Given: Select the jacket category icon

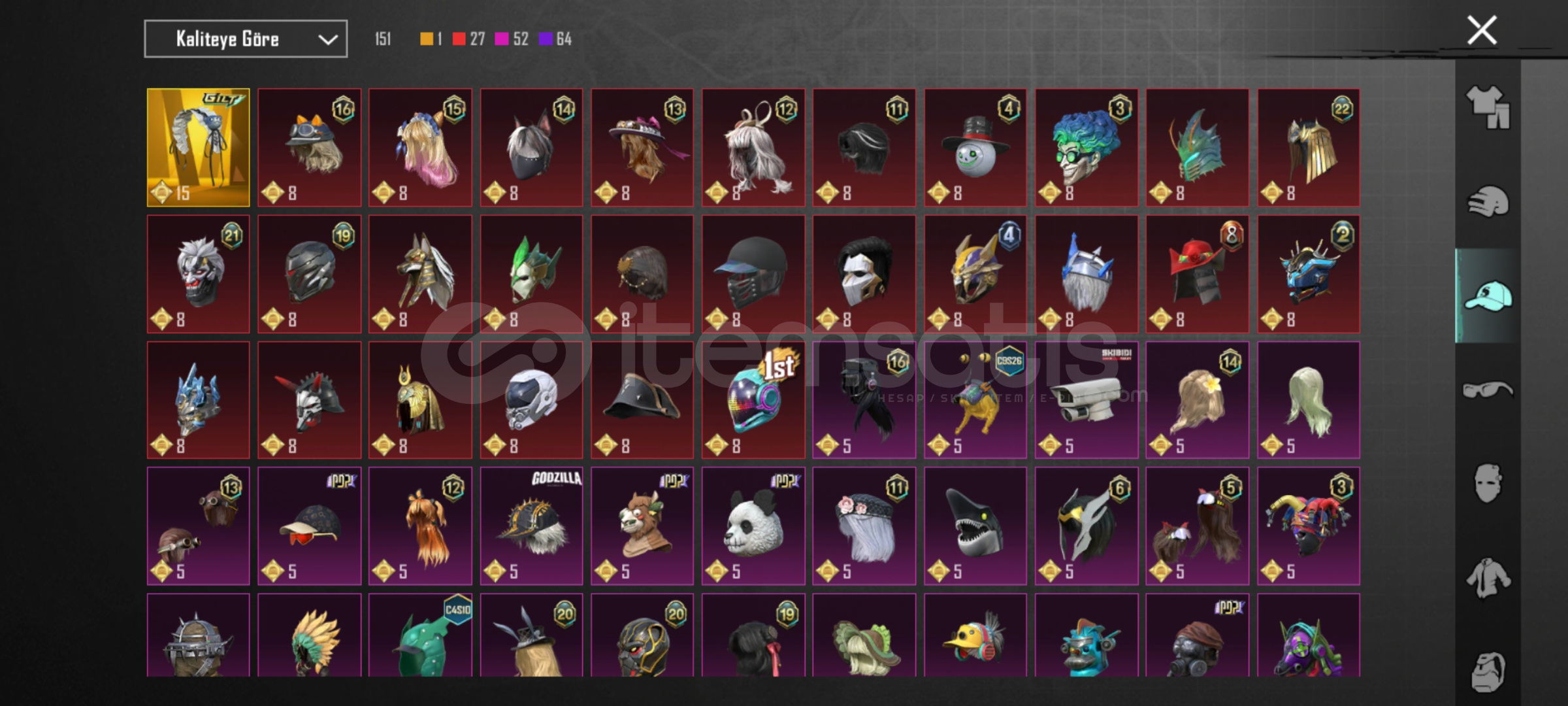Looking at the screenshot, I should [x=1488, y=578].
